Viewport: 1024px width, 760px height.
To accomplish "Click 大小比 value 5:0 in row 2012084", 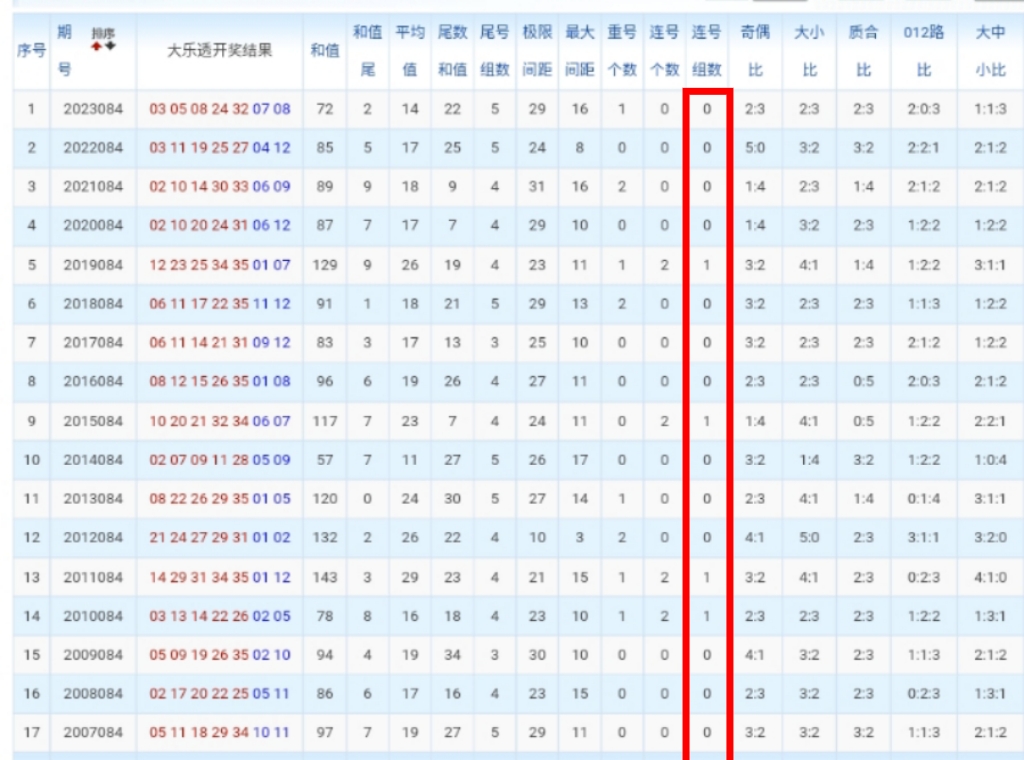I will [809, 537].
